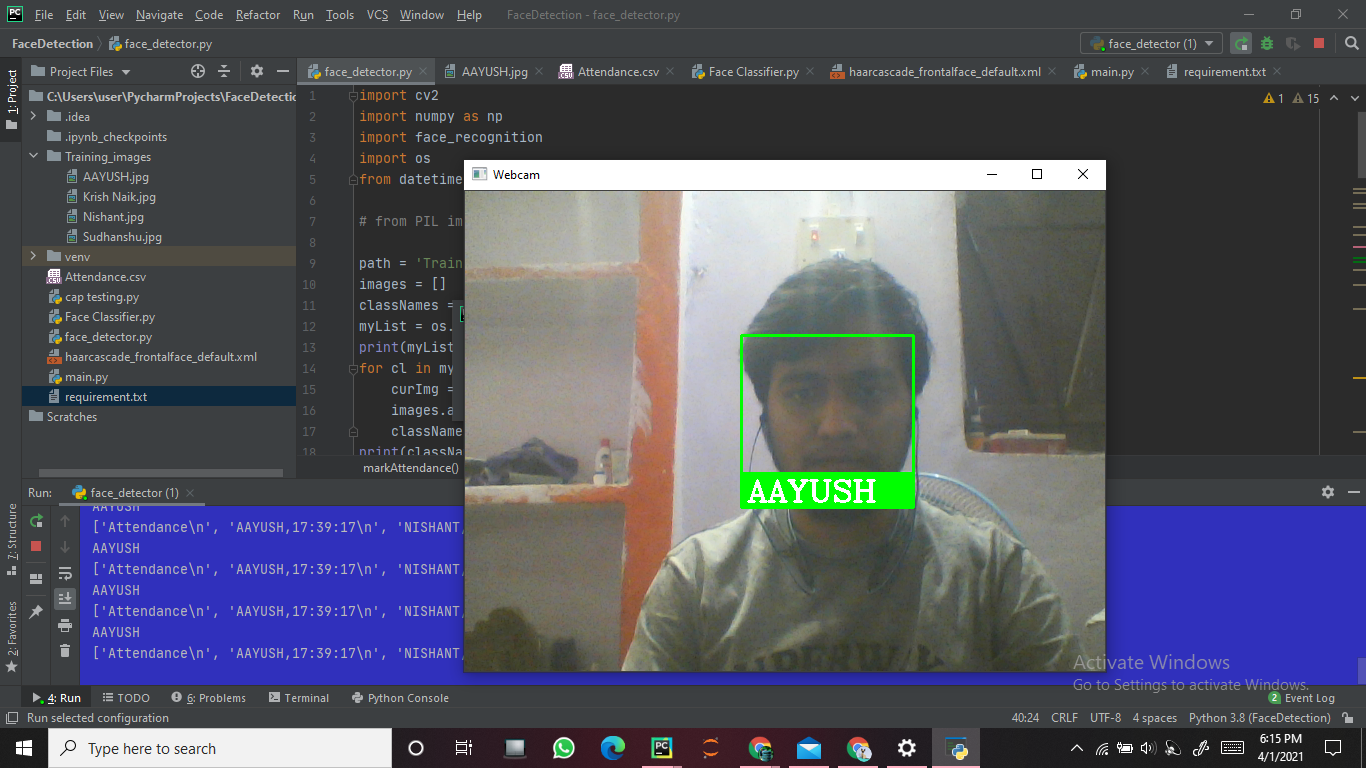Image resolution: width=1366 pixels, height=768 pixels.
Task: Enable scroll to end in console output
Action: coord(64,598)
